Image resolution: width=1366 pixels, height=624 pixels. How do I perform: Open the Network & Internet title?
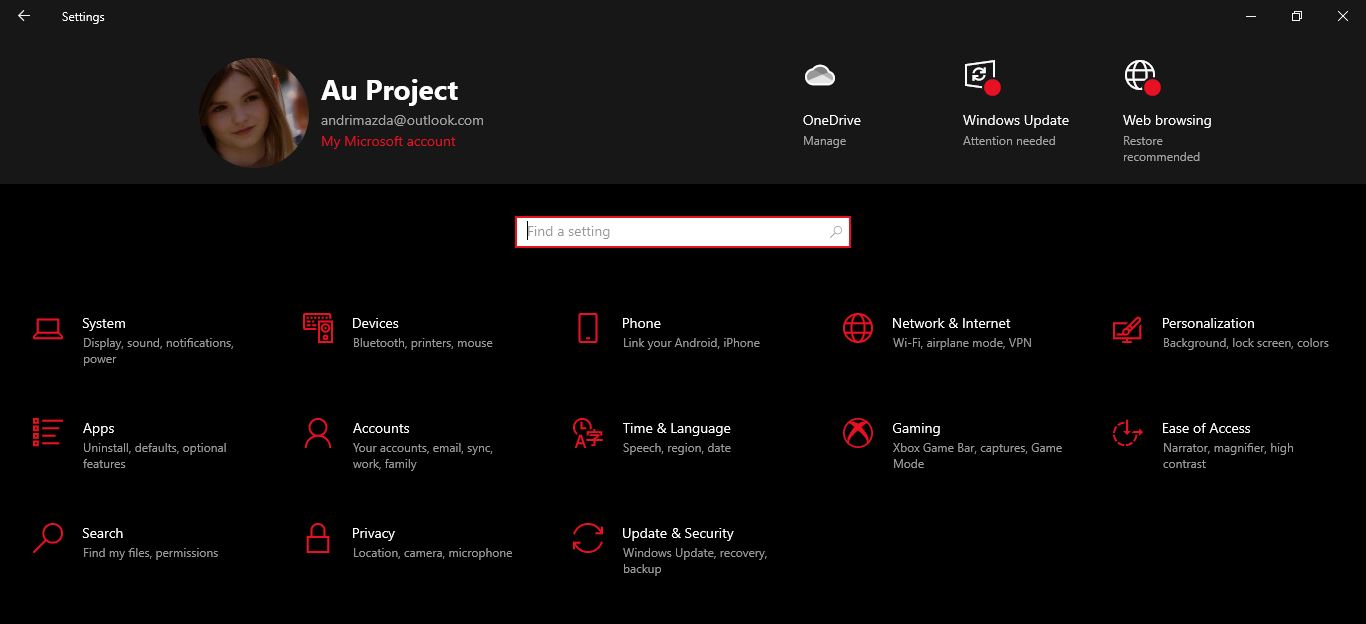coord(951,324)
